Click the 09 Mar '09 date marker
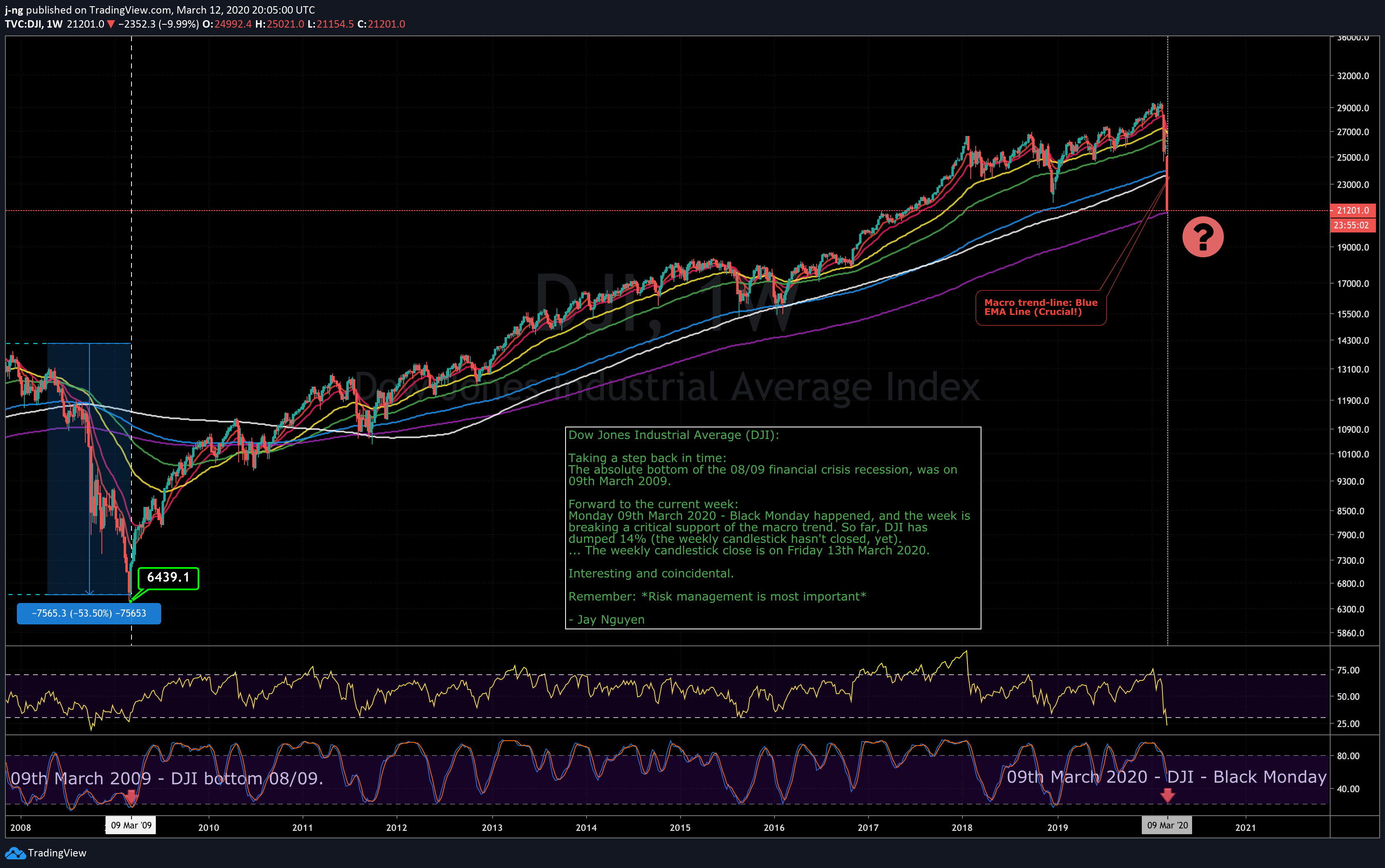 click(131, 826)
